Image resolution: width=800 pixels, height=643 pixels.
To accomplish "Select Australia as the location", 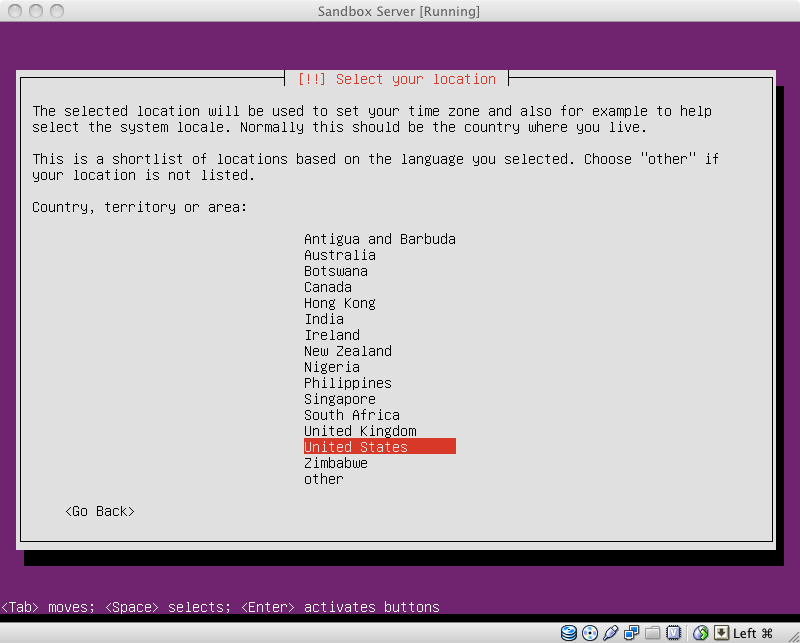I will (380, 255).
